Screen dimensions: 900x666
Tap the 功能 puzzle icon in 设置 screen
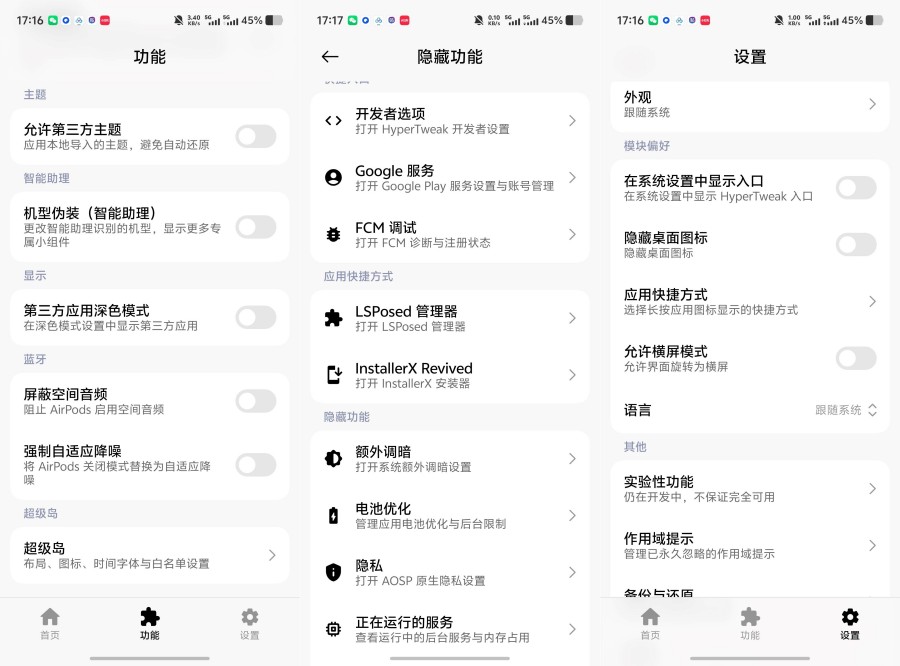pos(750,617)
